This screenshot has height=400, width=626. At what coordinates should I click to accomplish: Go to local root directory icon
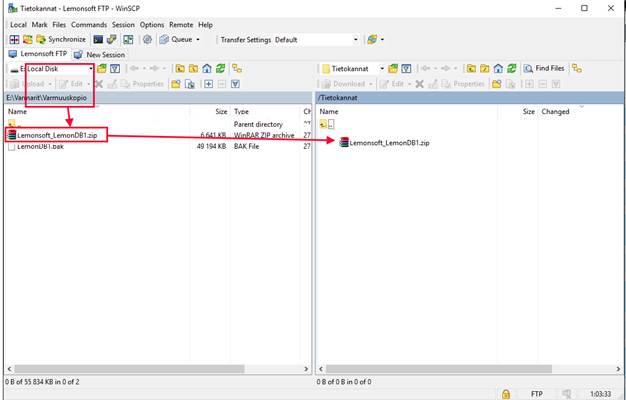coord(193,69)
